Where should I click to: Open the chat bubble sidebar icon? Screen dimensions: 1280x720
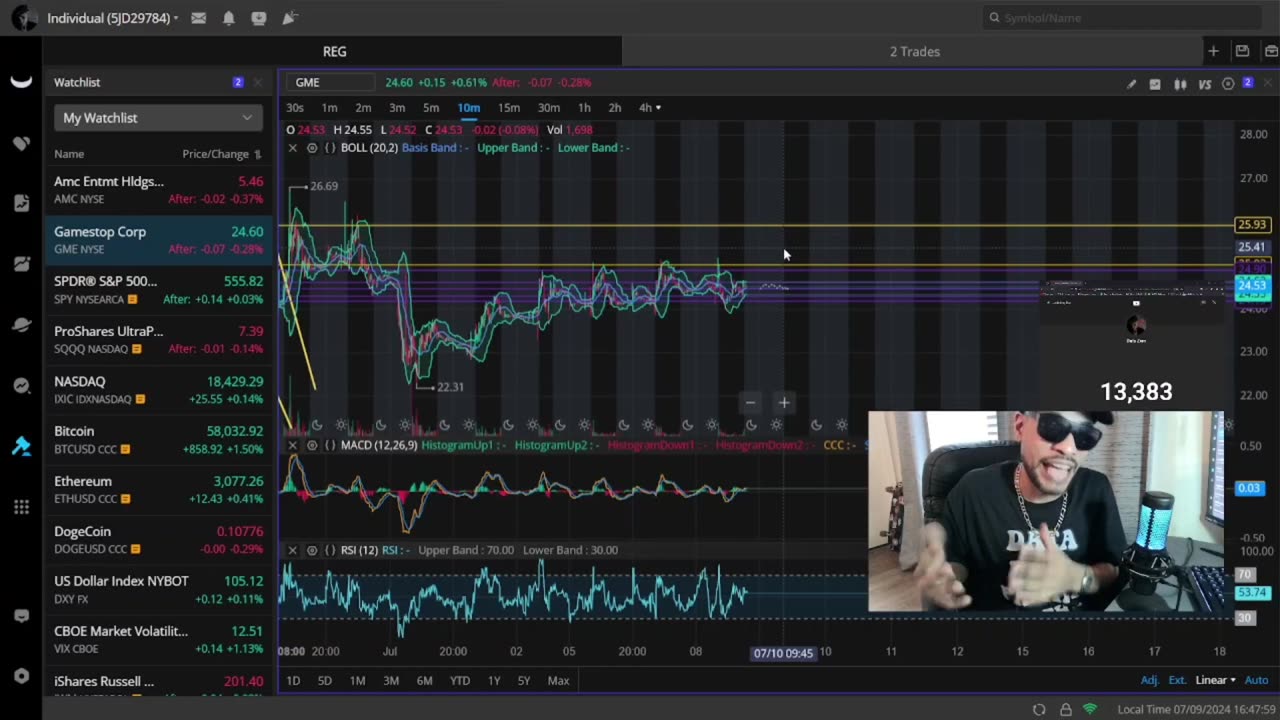pyautogui.click(x=21, y=616)
